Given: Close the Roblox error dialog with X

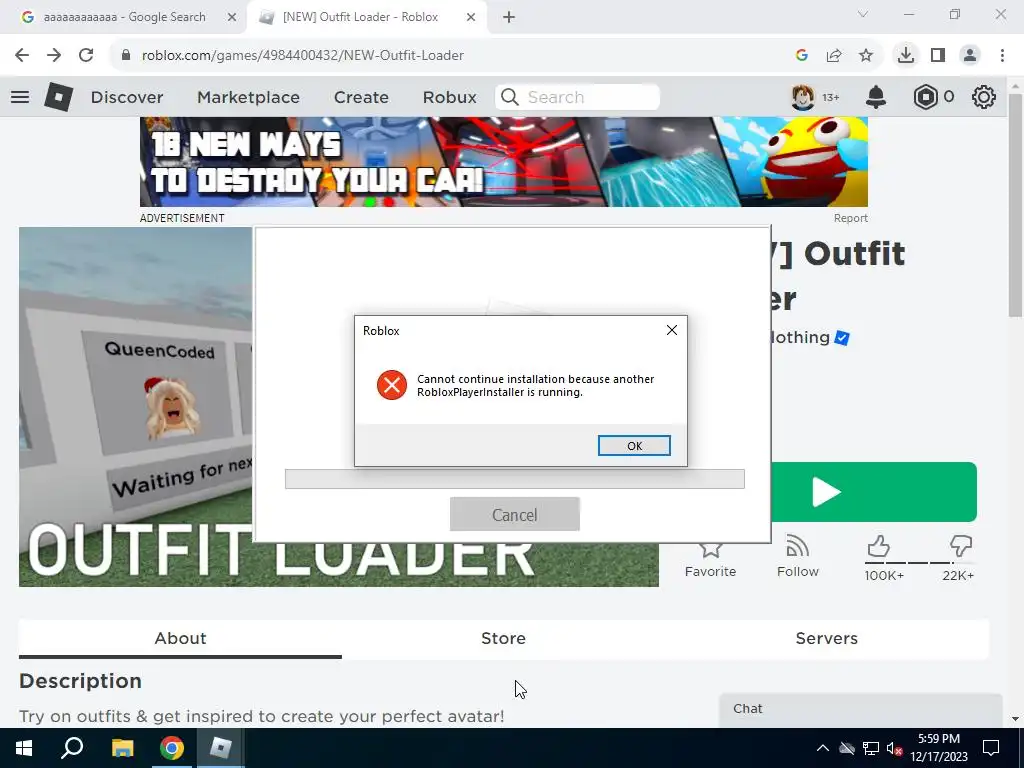Looking at the screenshot, I should pyautogui.click(x=671, y=330).
